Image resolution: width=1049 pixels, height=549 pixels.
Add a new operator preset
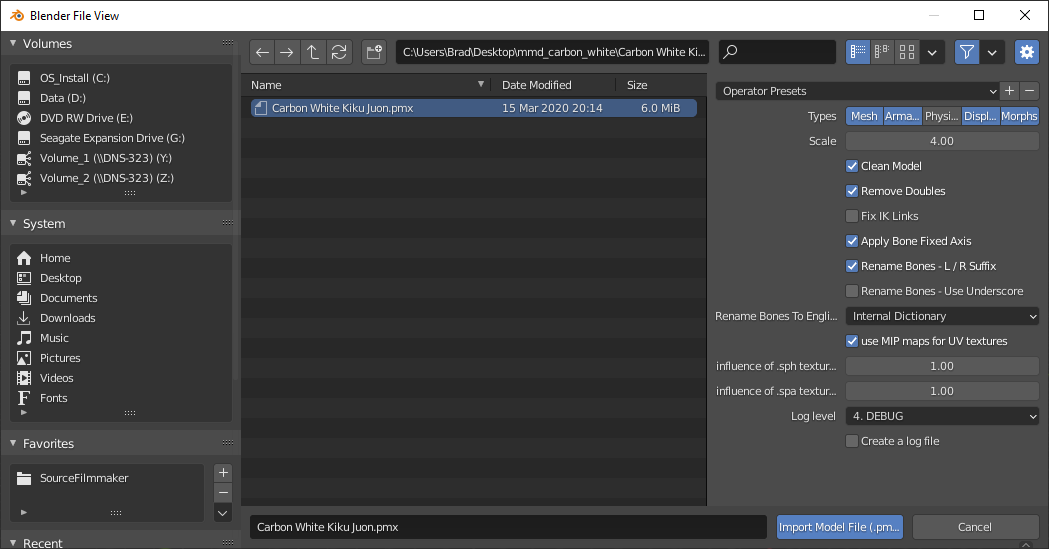click(x=1010, y=91)
